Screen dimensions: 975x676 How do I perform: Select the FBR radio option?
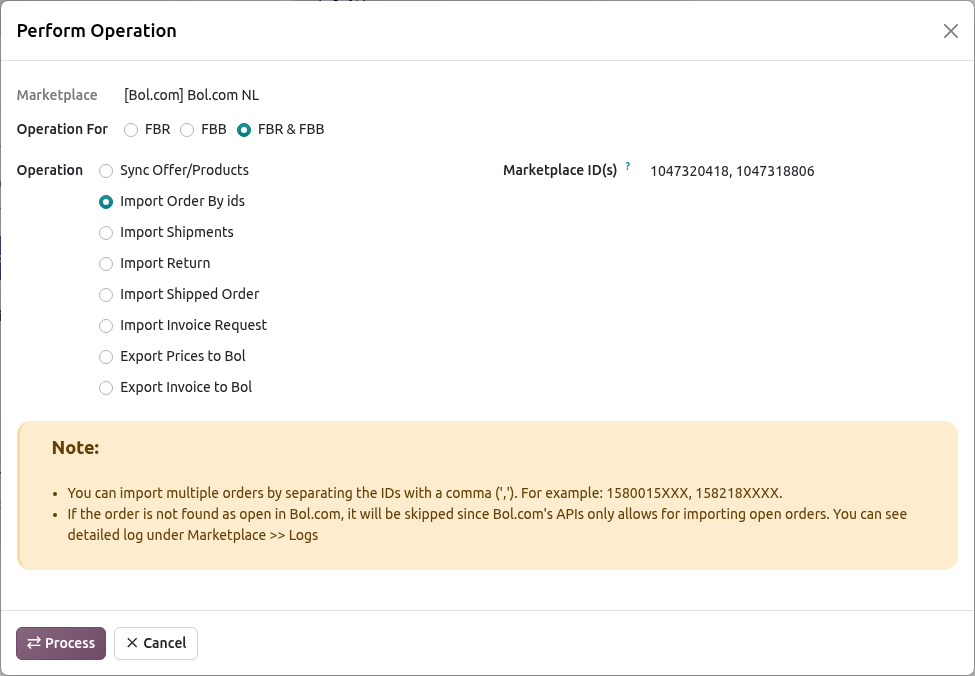point(131,130)
